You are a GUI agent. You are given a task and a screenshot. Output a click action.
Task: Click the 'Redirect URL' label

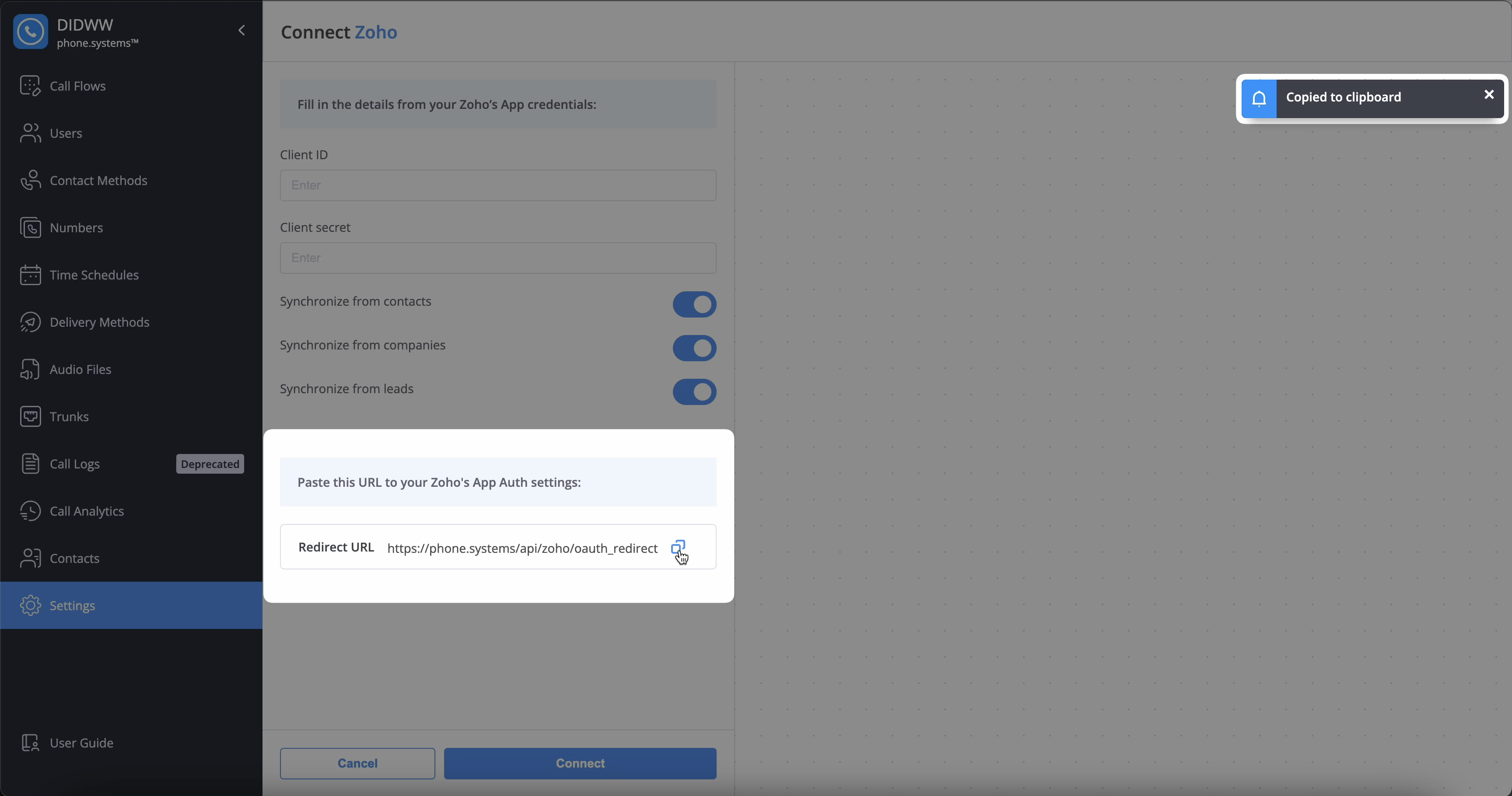[x=336, y=547]
